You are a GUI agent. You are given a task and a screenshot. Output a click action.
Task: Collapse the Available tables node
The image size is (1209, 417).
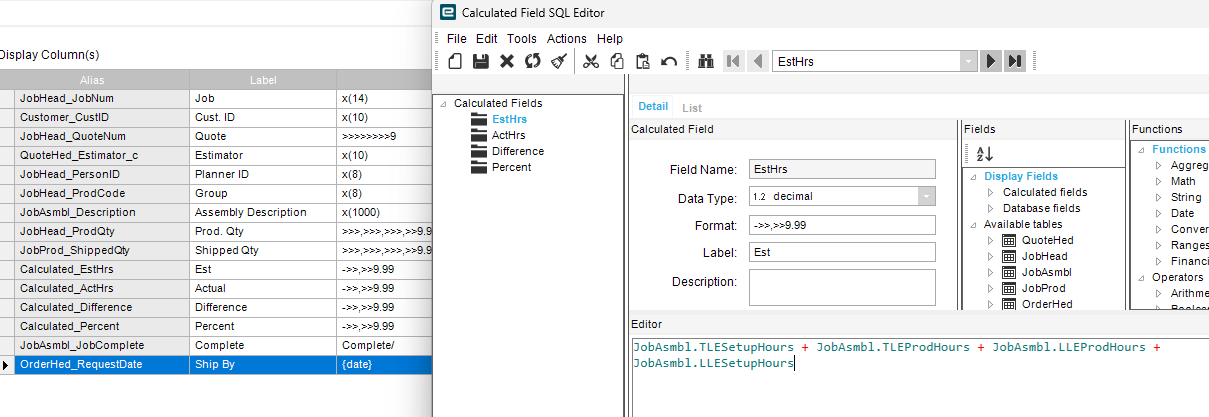(973, 225)
